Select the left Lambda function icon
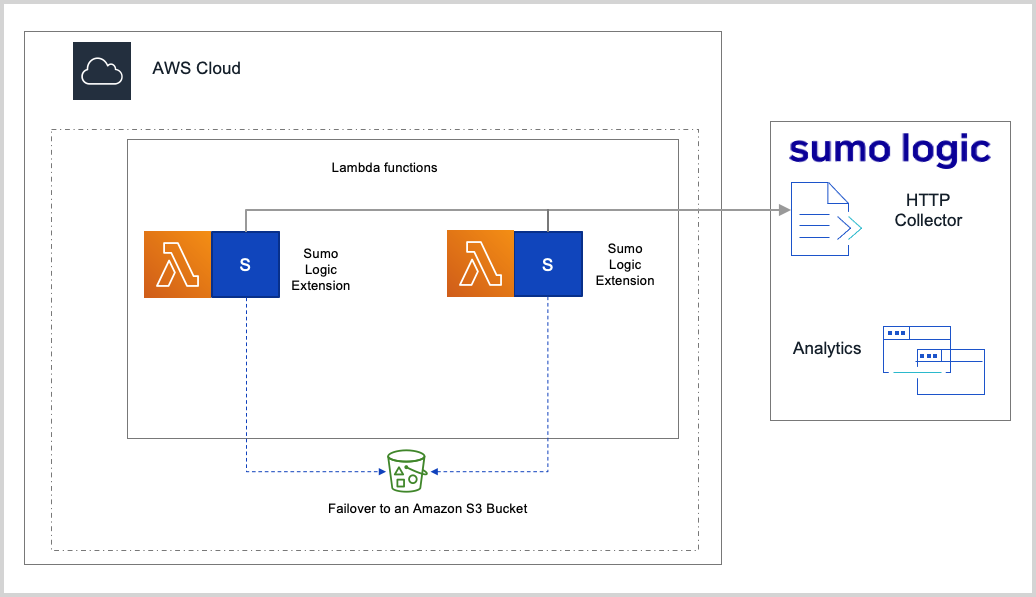The image size is (1036, 597). point(177,264)
